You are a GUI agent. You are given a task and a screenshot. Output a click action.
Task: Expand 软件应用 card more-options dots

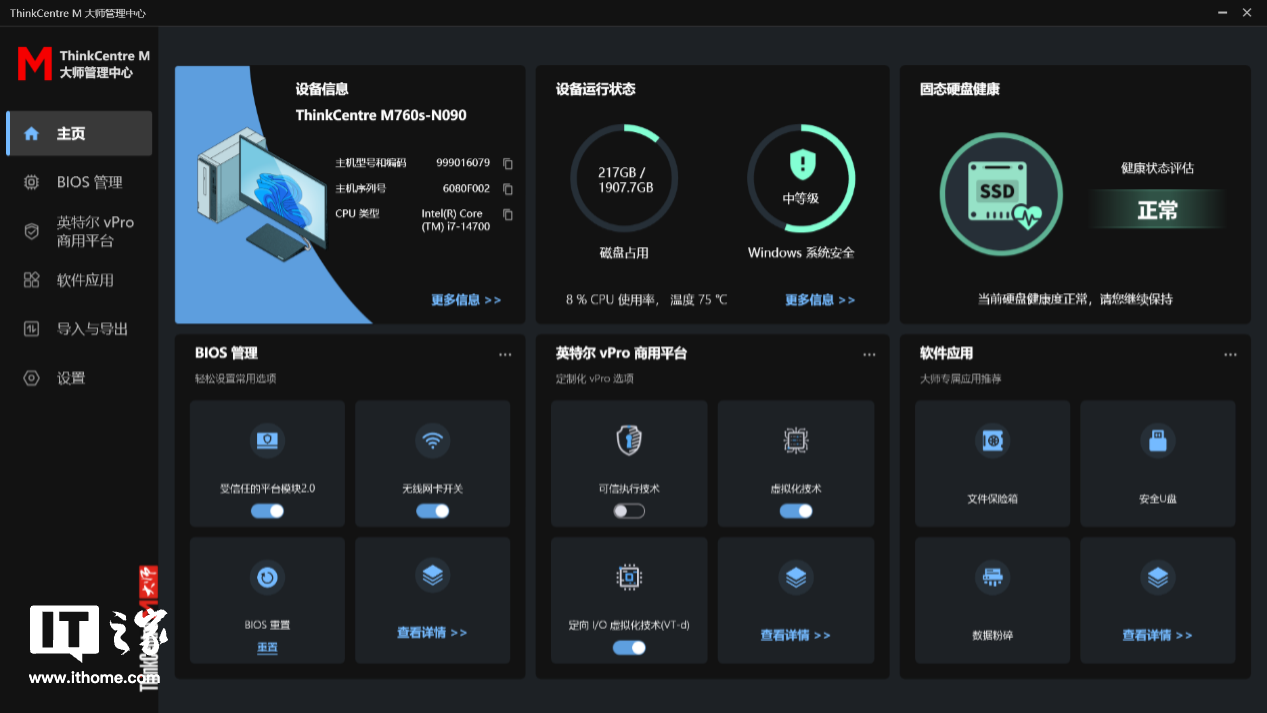1230,355
